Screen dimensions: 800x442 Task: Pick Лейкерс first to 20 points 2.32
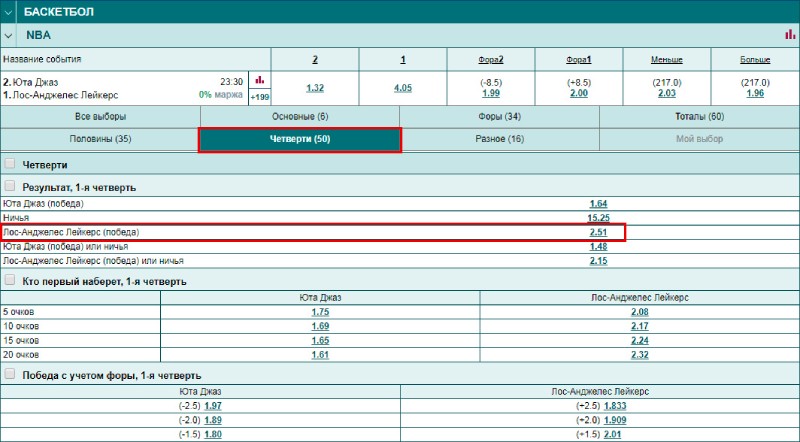pos(639,355)
